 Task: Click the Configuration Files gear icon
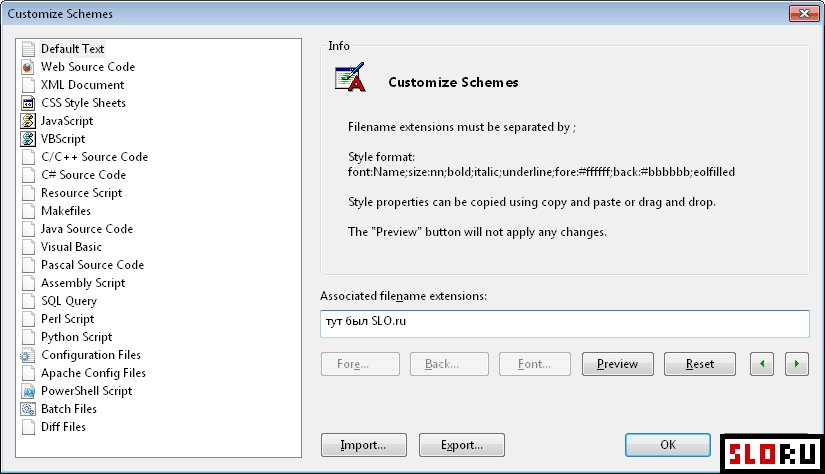(28, 355)
